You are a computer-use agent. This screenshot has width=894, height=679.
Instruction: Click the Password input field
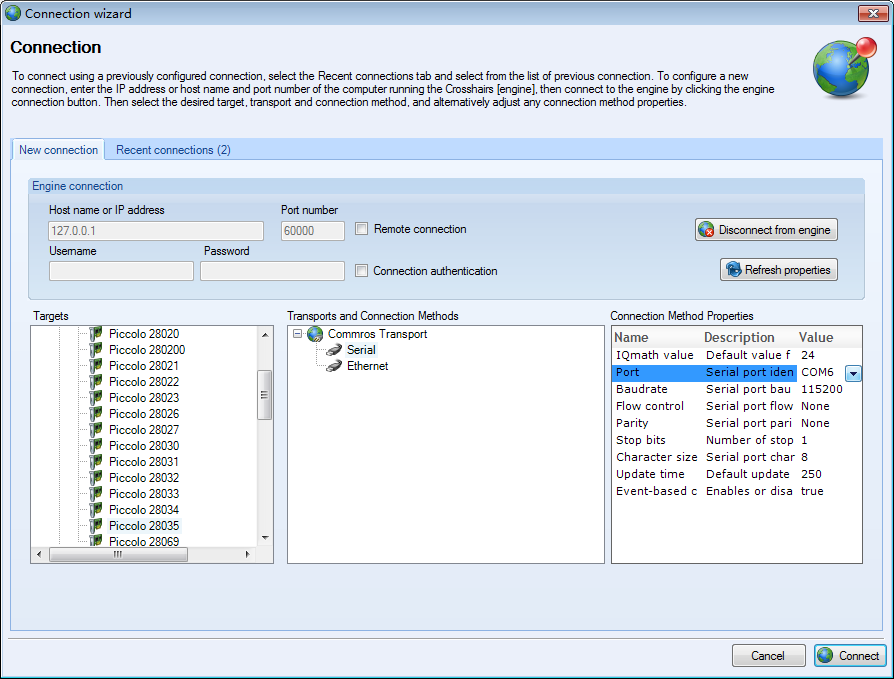click(x=273, y=271)
